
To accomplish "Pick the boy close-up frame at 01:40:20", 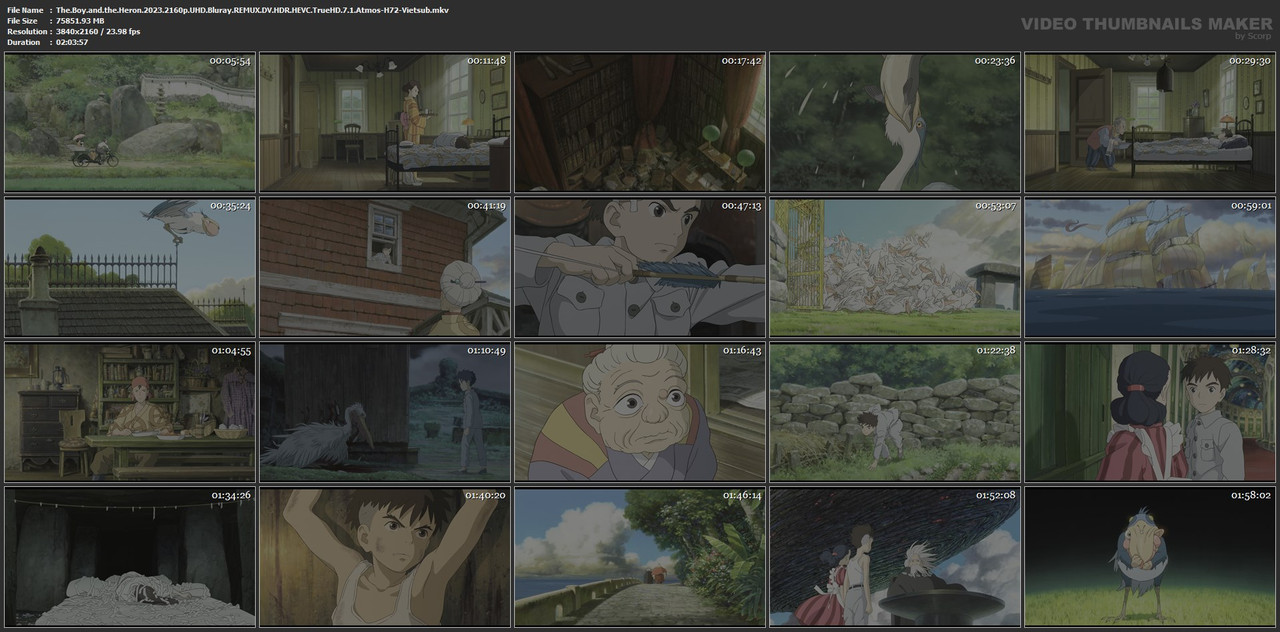I will (x=385, y=557).
